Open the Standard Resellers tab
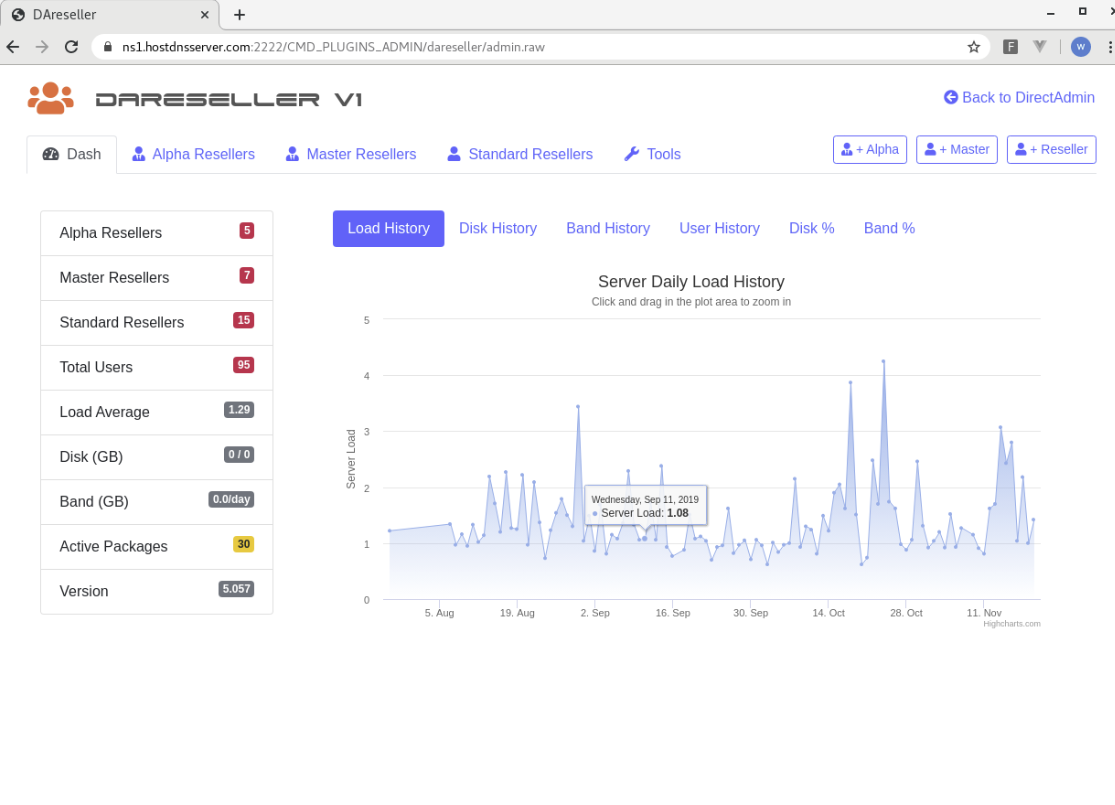The height and width of the screenshot is (805, 1115). click(x=520, y=154)
